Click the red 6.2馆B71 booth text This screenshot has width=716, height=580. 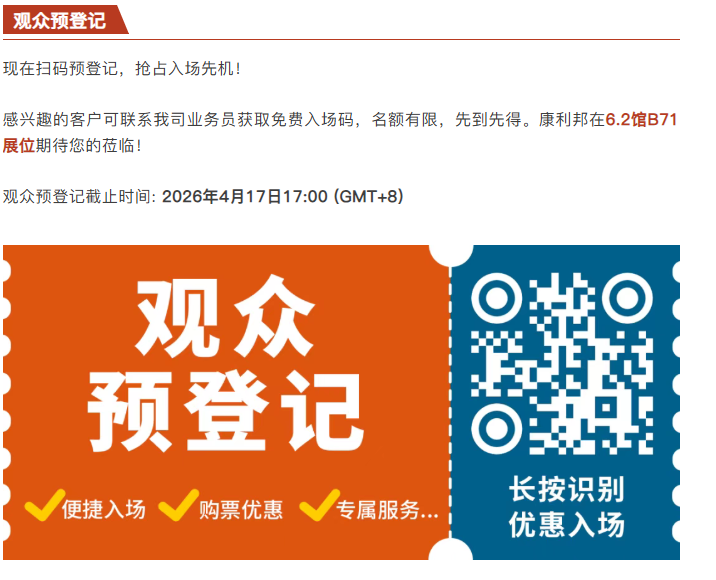(x=641, y=120)
